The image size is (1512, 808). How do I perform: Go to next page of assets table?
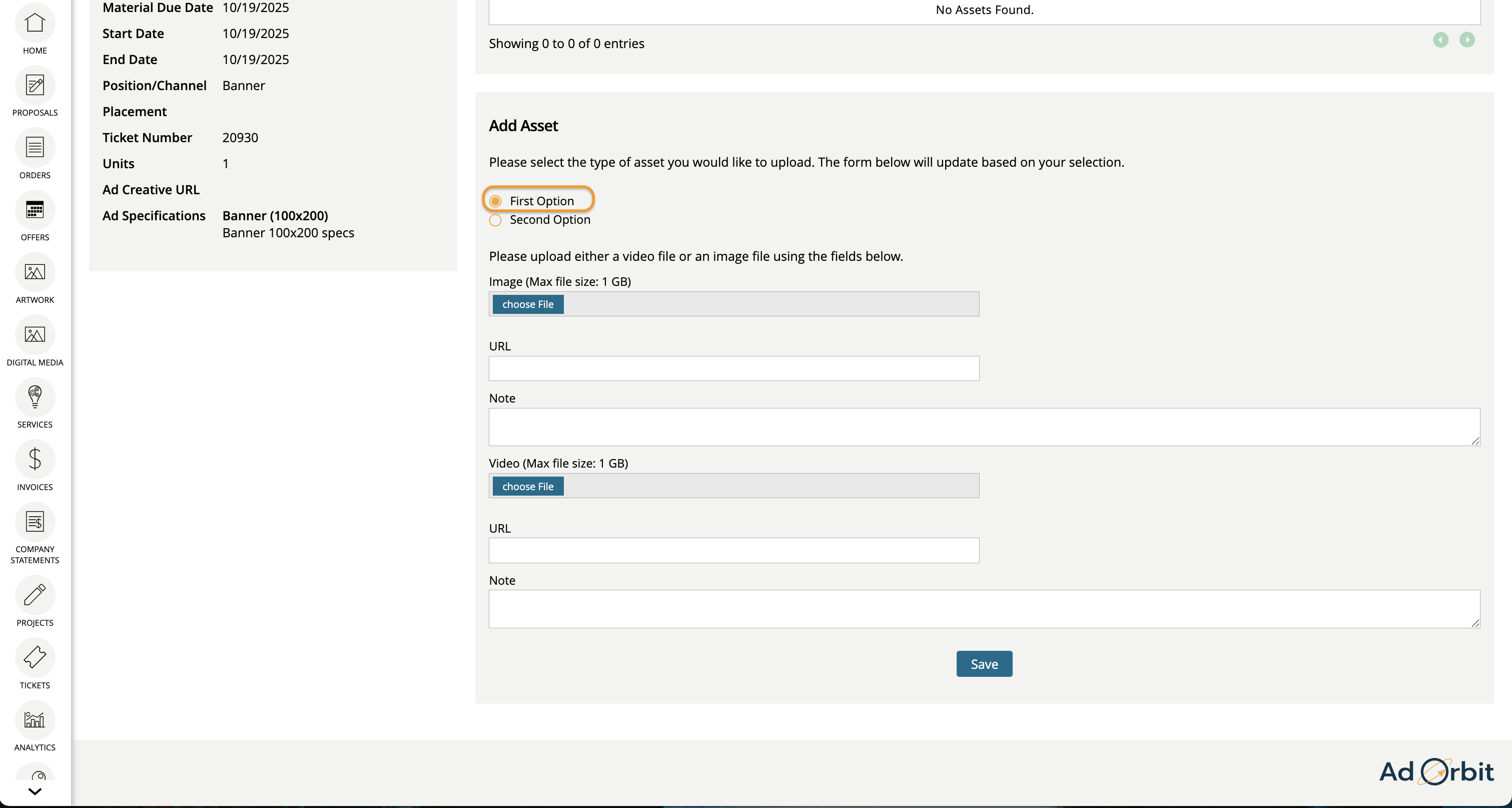tap(1466, 40)
